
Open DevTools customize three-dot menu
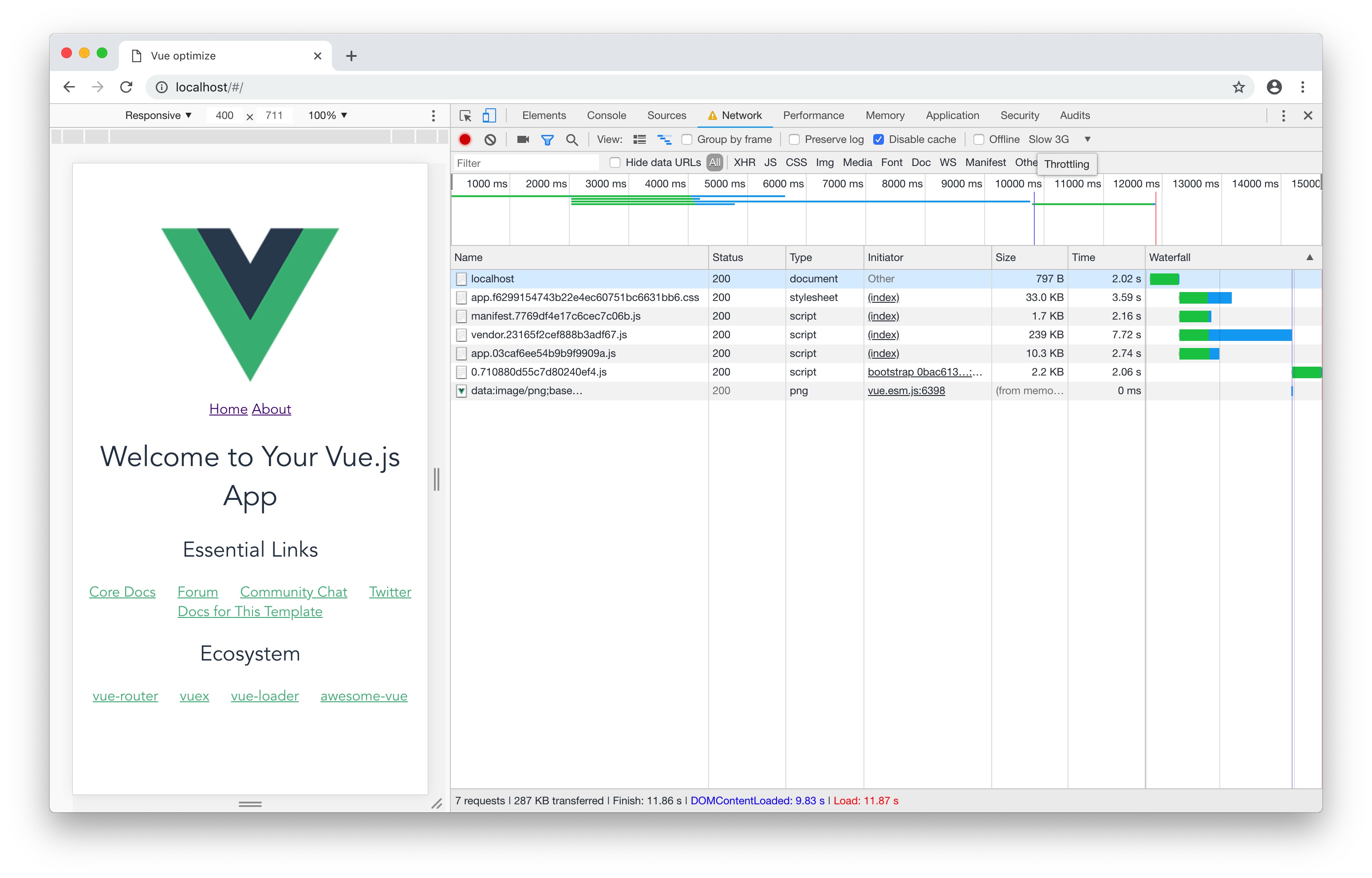pos(1283,116)
